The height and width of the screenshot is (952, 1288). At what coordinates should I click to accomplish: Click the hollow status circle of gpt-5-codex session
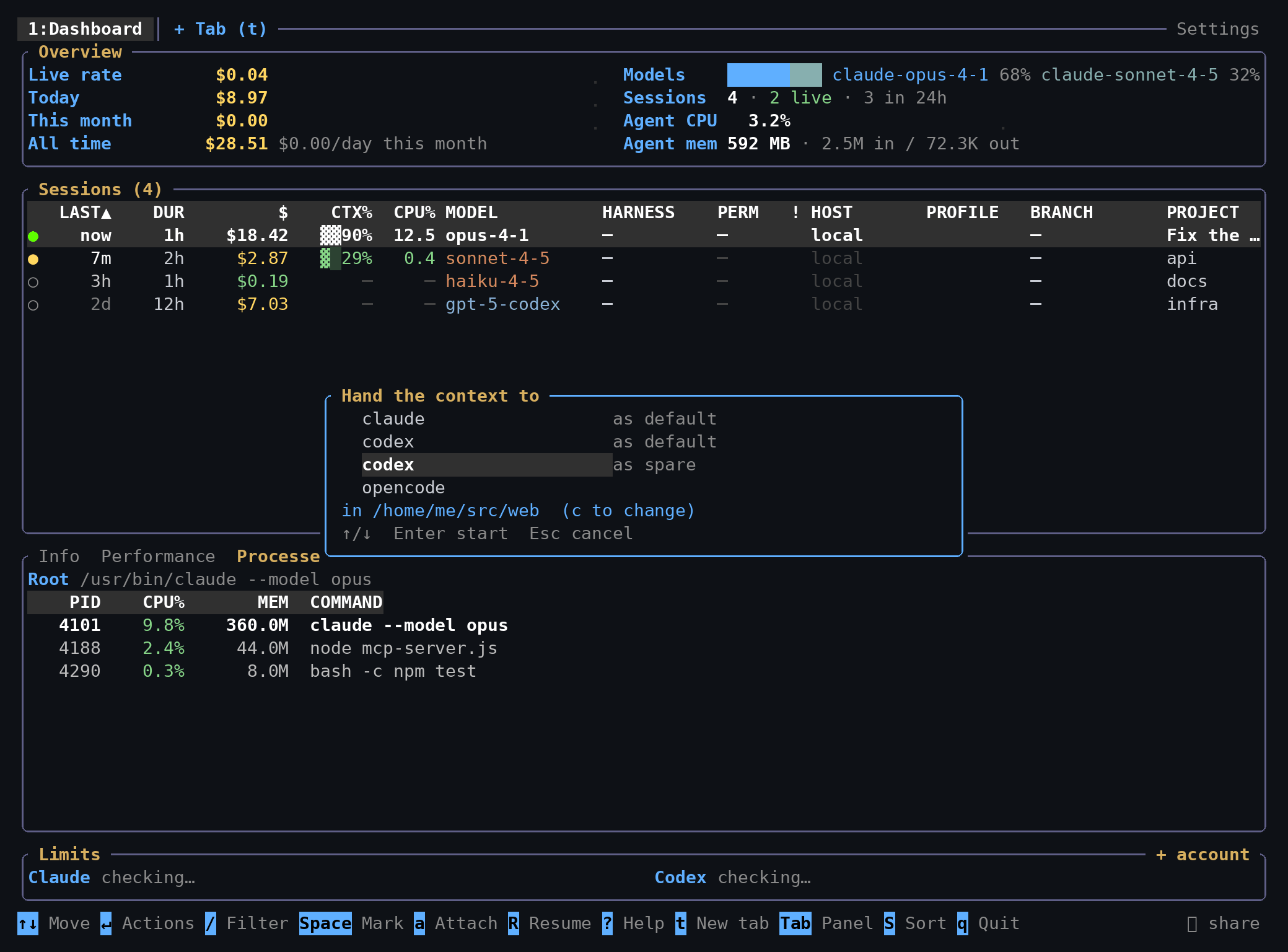click(33, 305)
